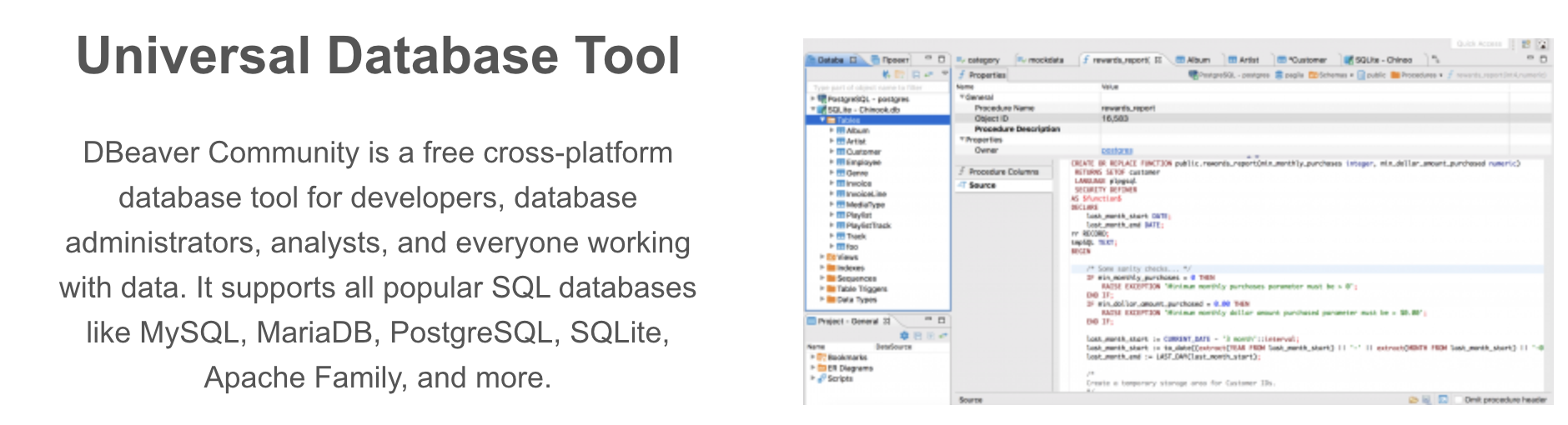Click the Views folder icon in the tree
The image size is (1568, 425).
pyautogui.click(x=831, y=257)
